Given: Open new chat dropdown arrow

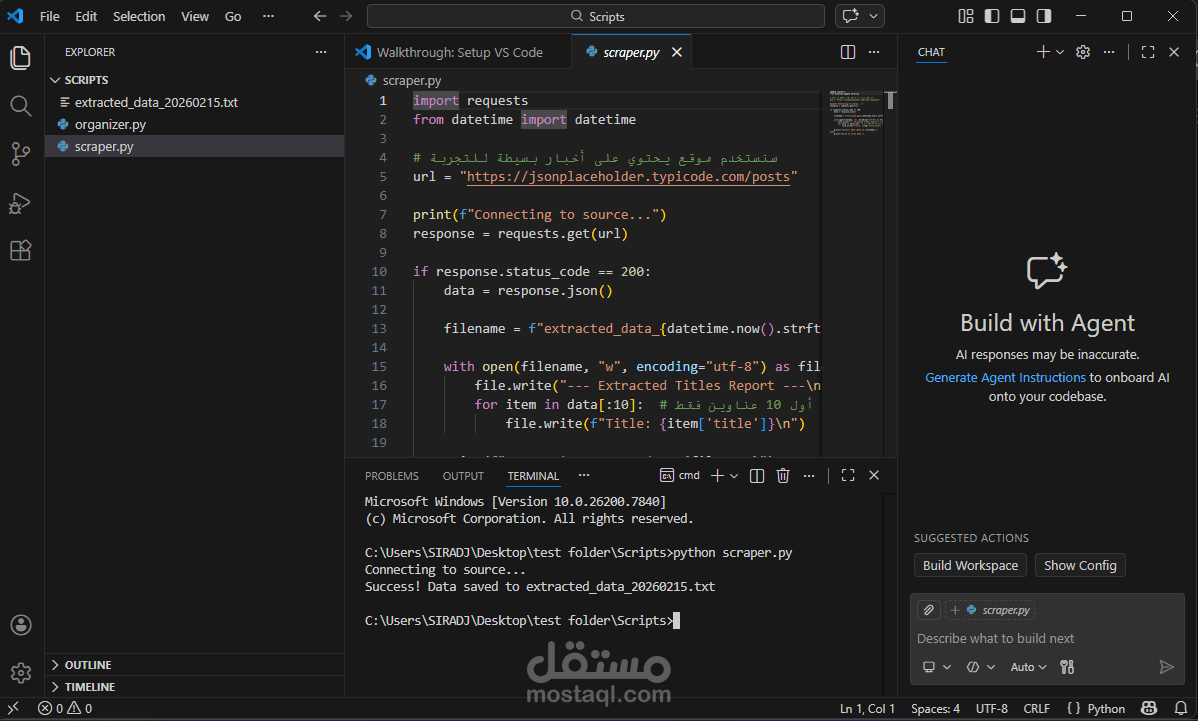Looking at the screenshot, I should (x=1060, y=52).
